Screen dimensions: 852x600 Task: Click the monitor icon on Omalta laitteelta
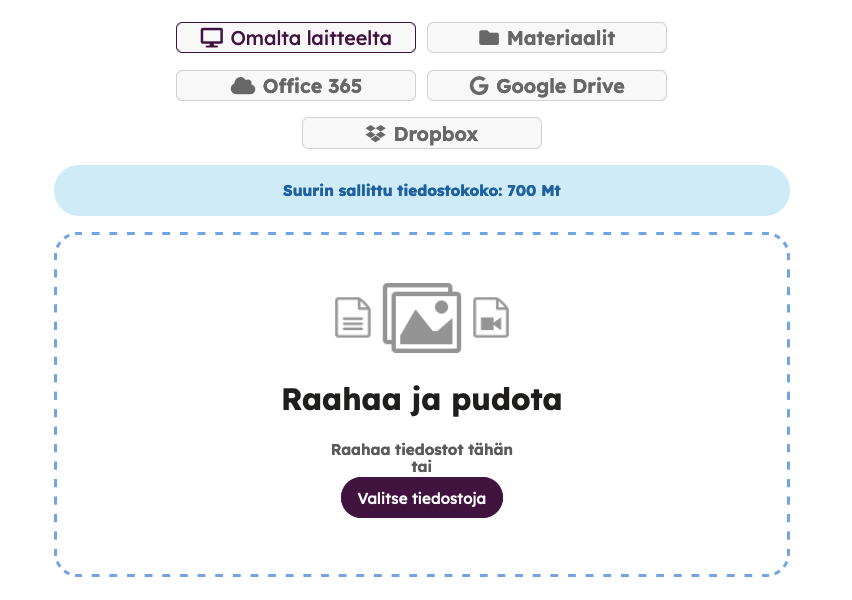click(211, 38)
